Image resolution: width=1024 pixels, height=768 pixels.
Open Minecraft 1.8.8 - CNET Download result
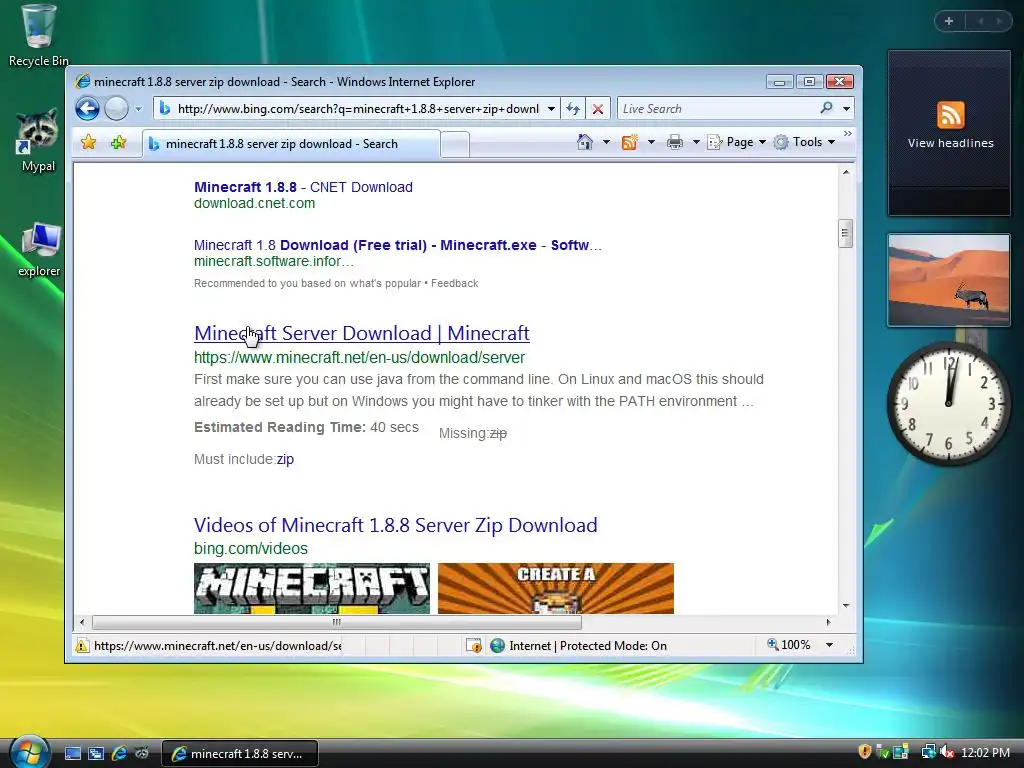pos(303,187)
